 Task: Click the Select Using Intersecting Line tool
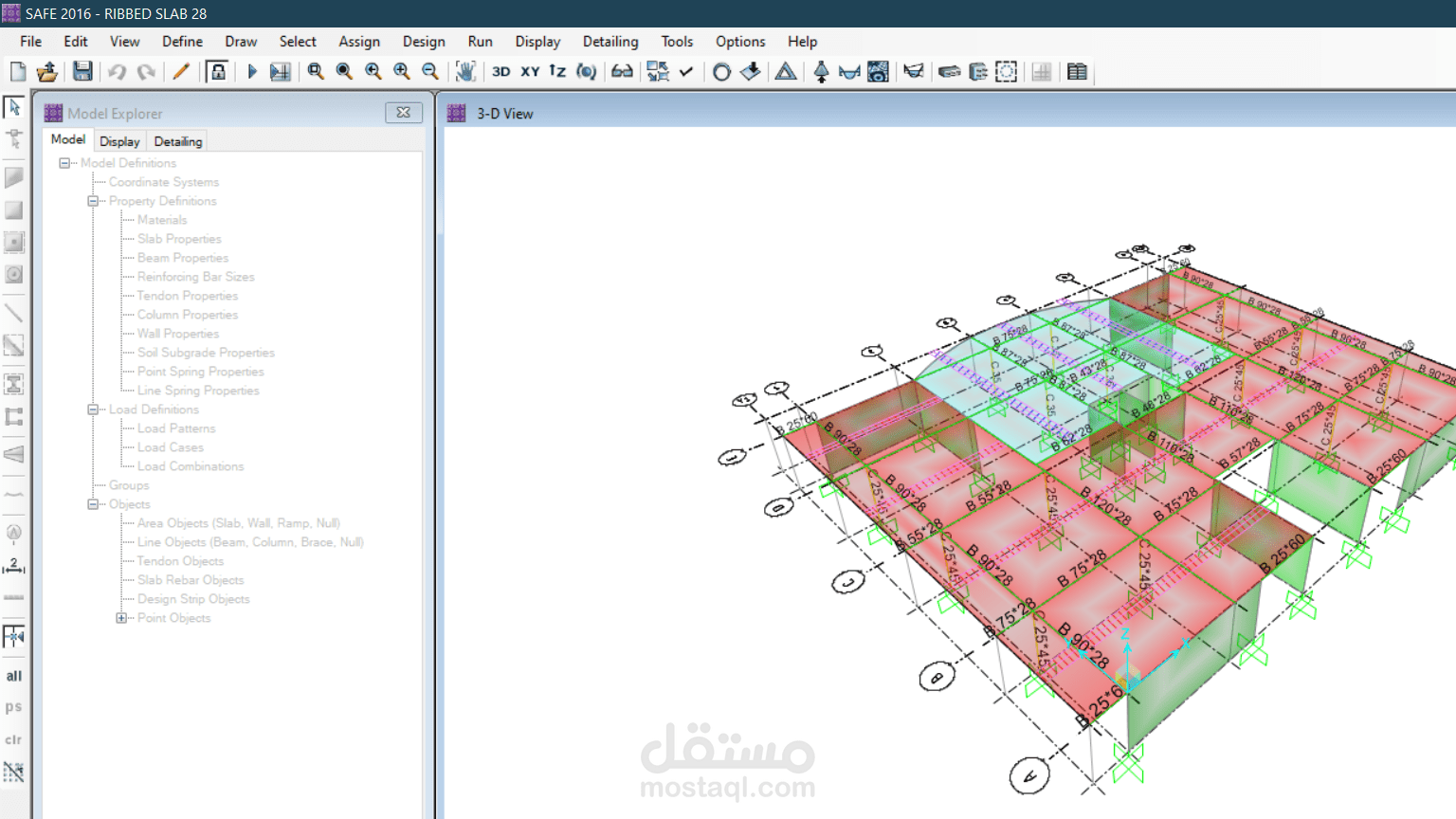pyautogui.click(x=14, y=772)
